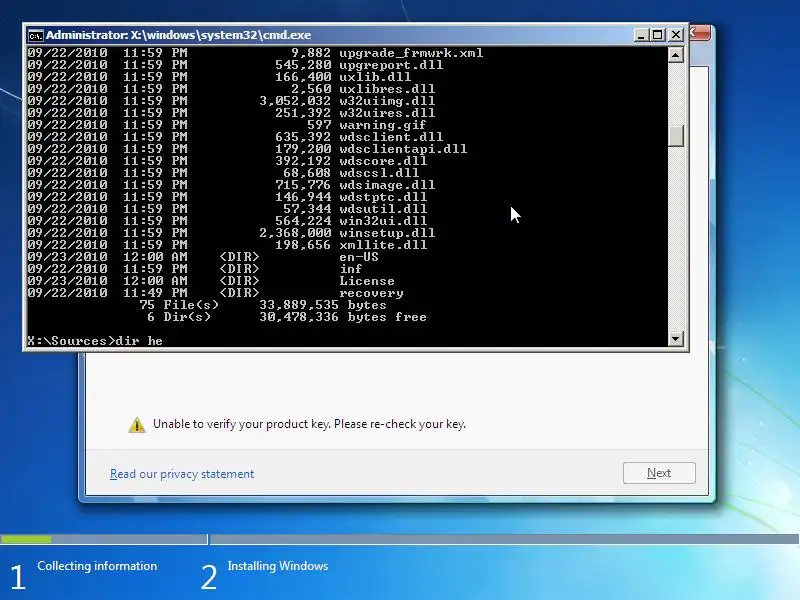Click the warning.gif file name
Screen dimensions: 800x600
pos(383,125)
